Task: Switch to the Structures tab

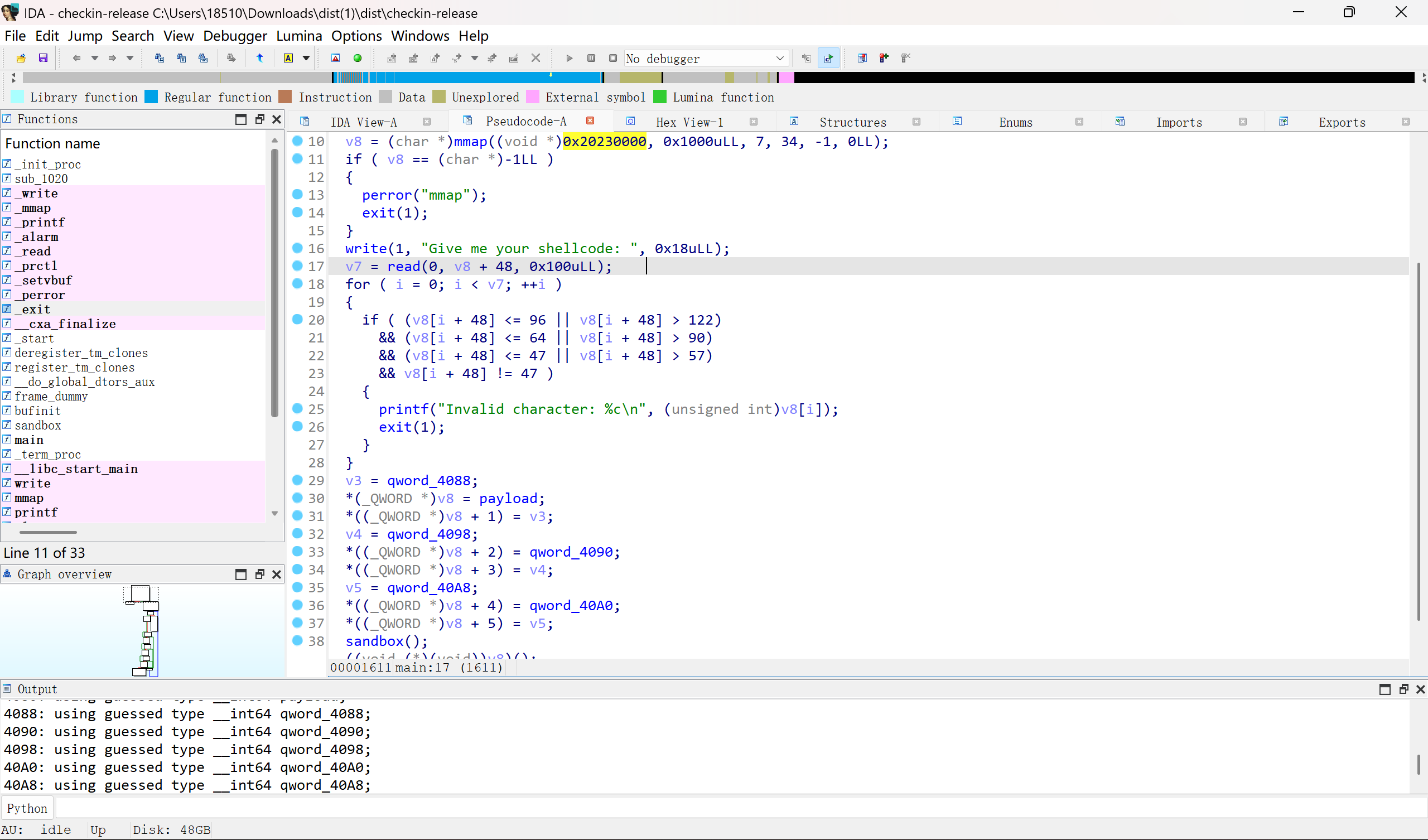Action: 852,122
